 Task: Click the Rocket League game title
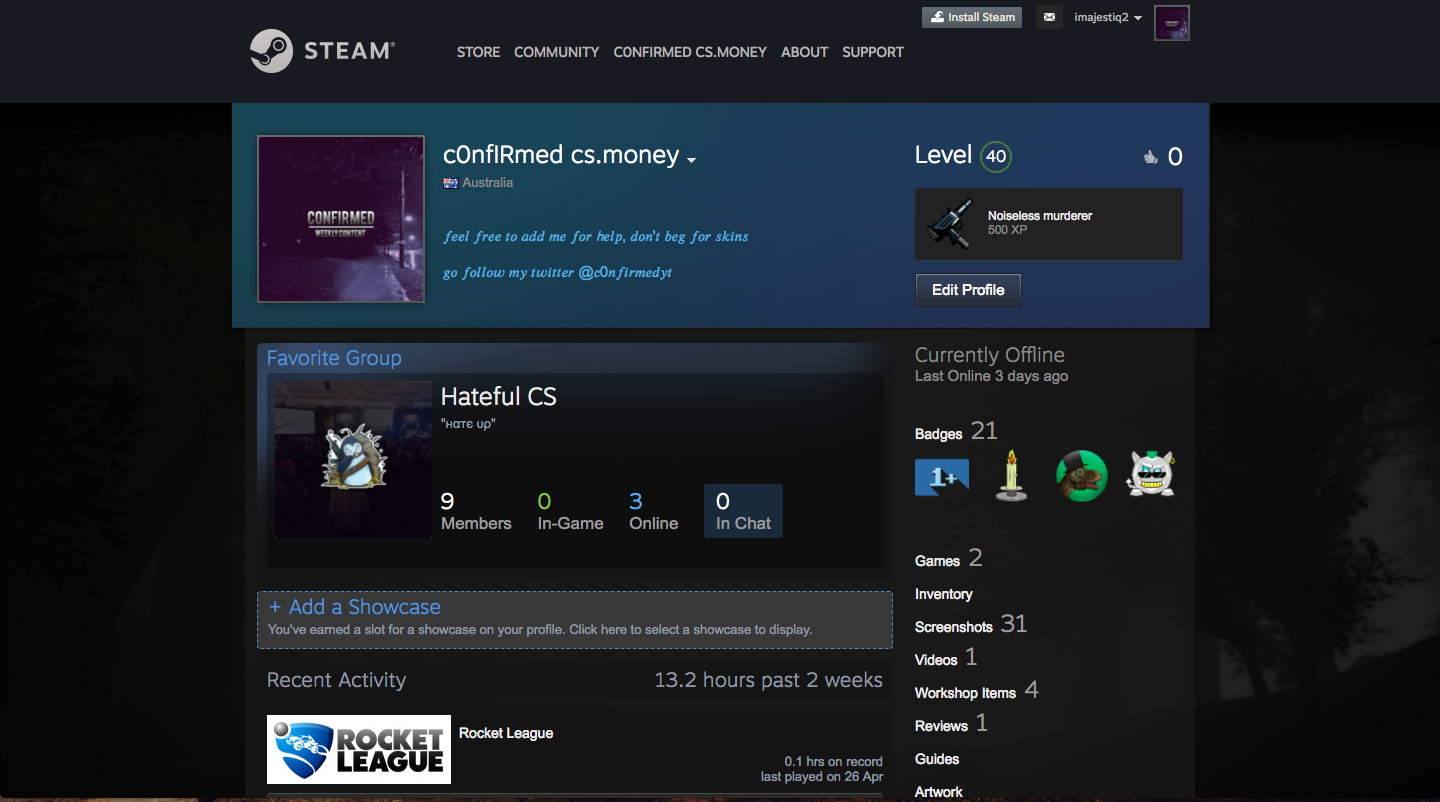point(506,733)
